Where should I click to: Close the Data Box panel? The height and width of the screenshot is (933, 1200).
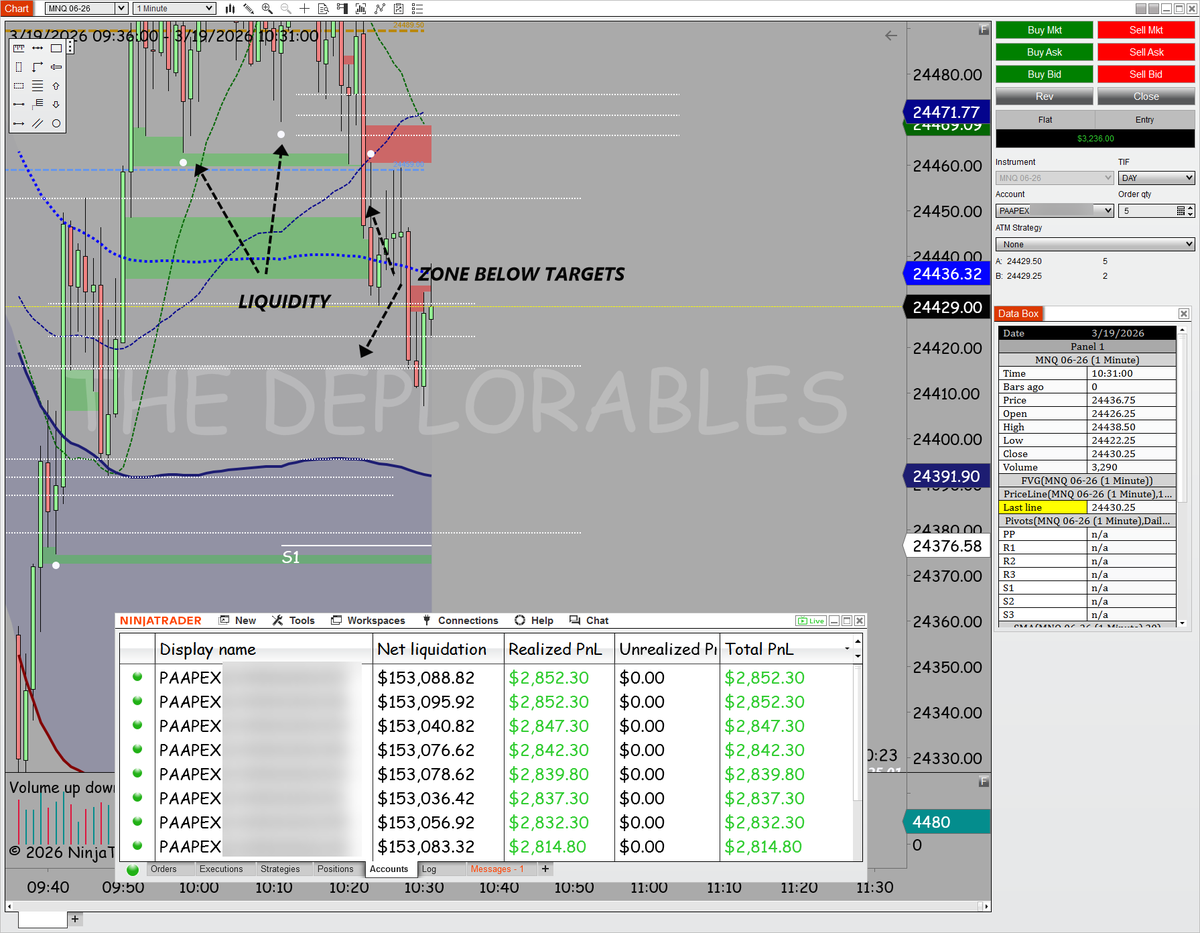pos(1184,313)
